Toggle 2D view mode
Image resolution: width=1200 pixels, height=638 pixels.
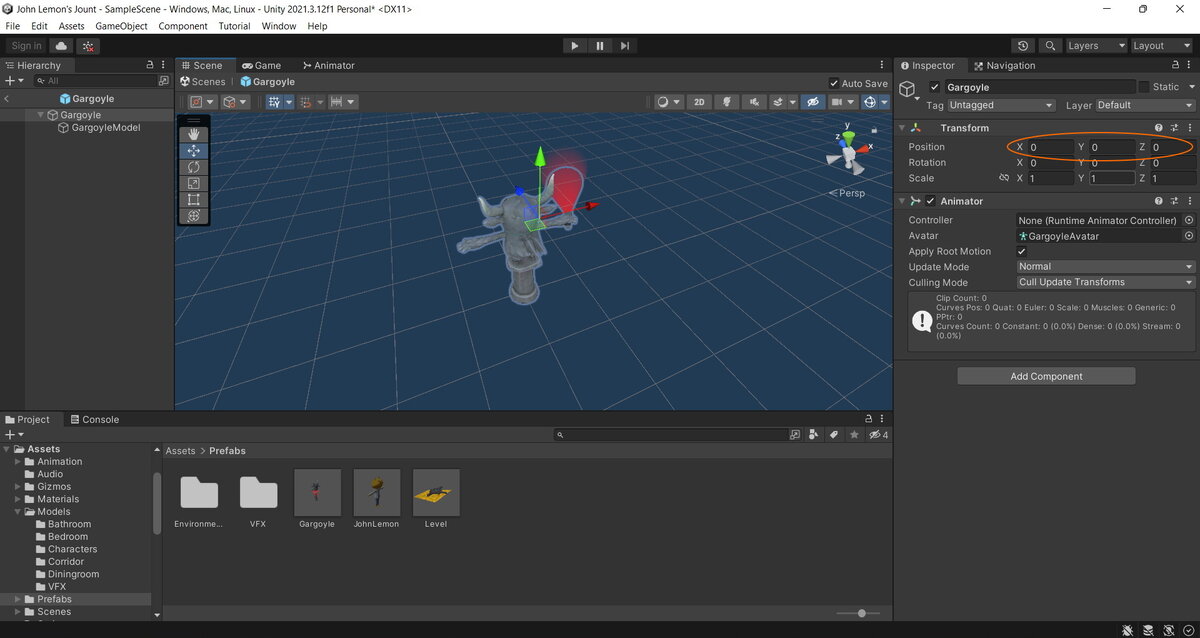[700, 102]
